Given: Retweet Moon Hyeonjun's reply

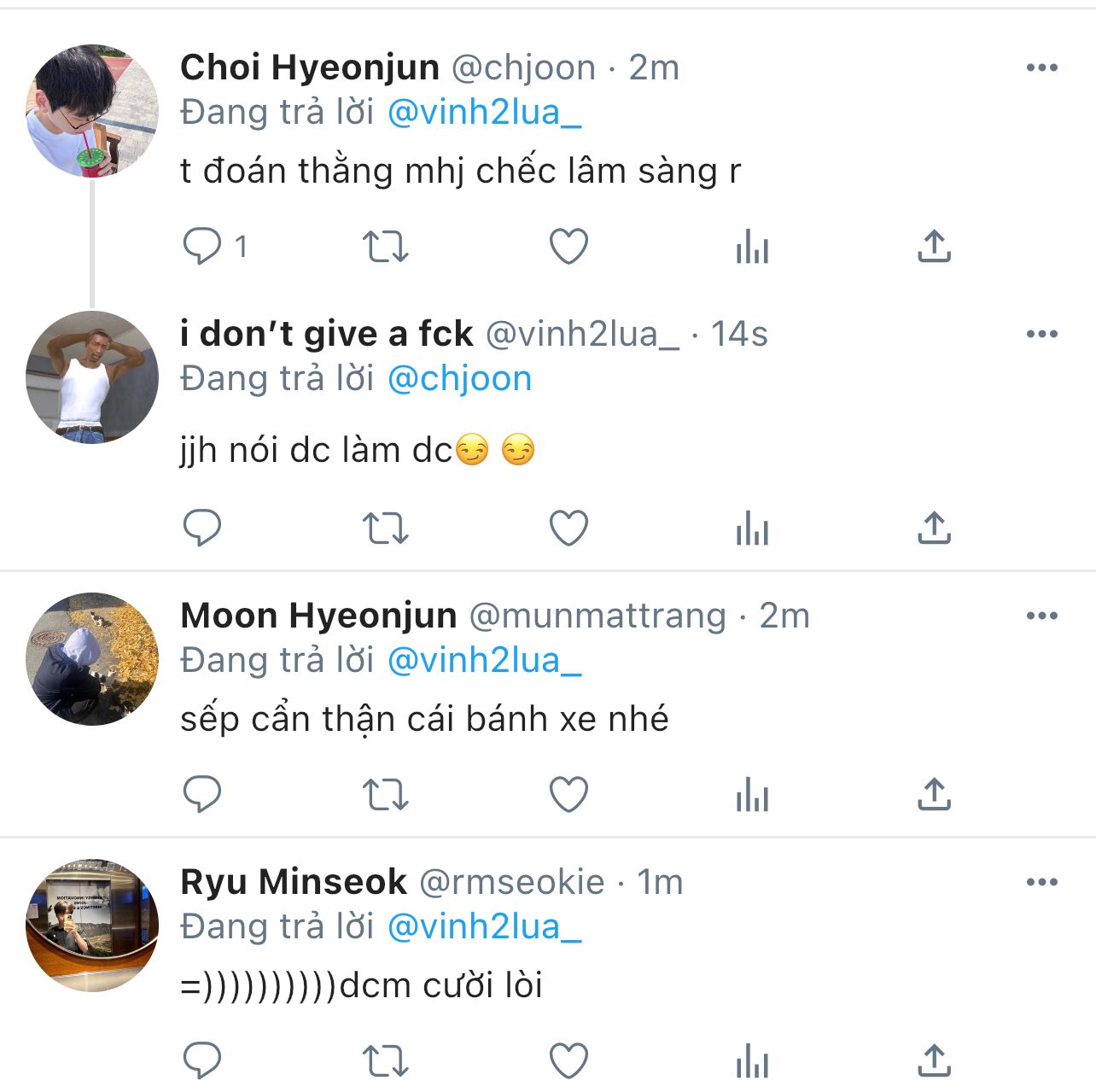Looking at the screenshot, I should pos(386,795).
